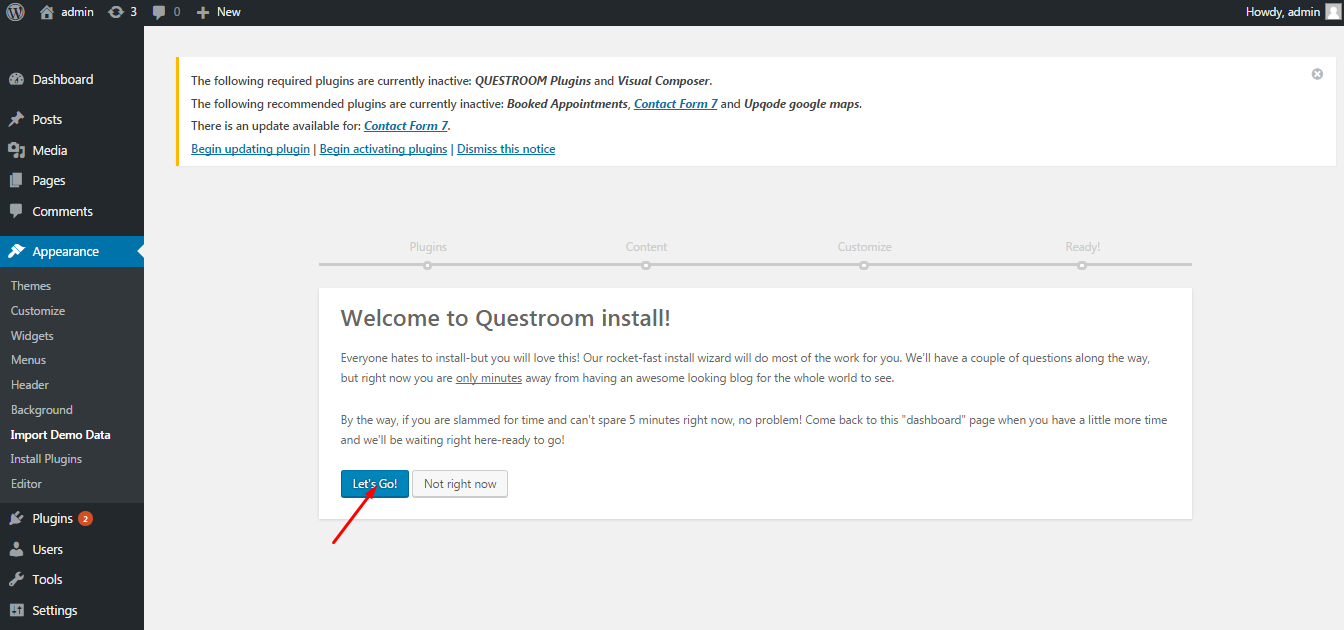Open the Media menu item
The height and width of the screenshot is (630, 1344).
pos(50,150)
